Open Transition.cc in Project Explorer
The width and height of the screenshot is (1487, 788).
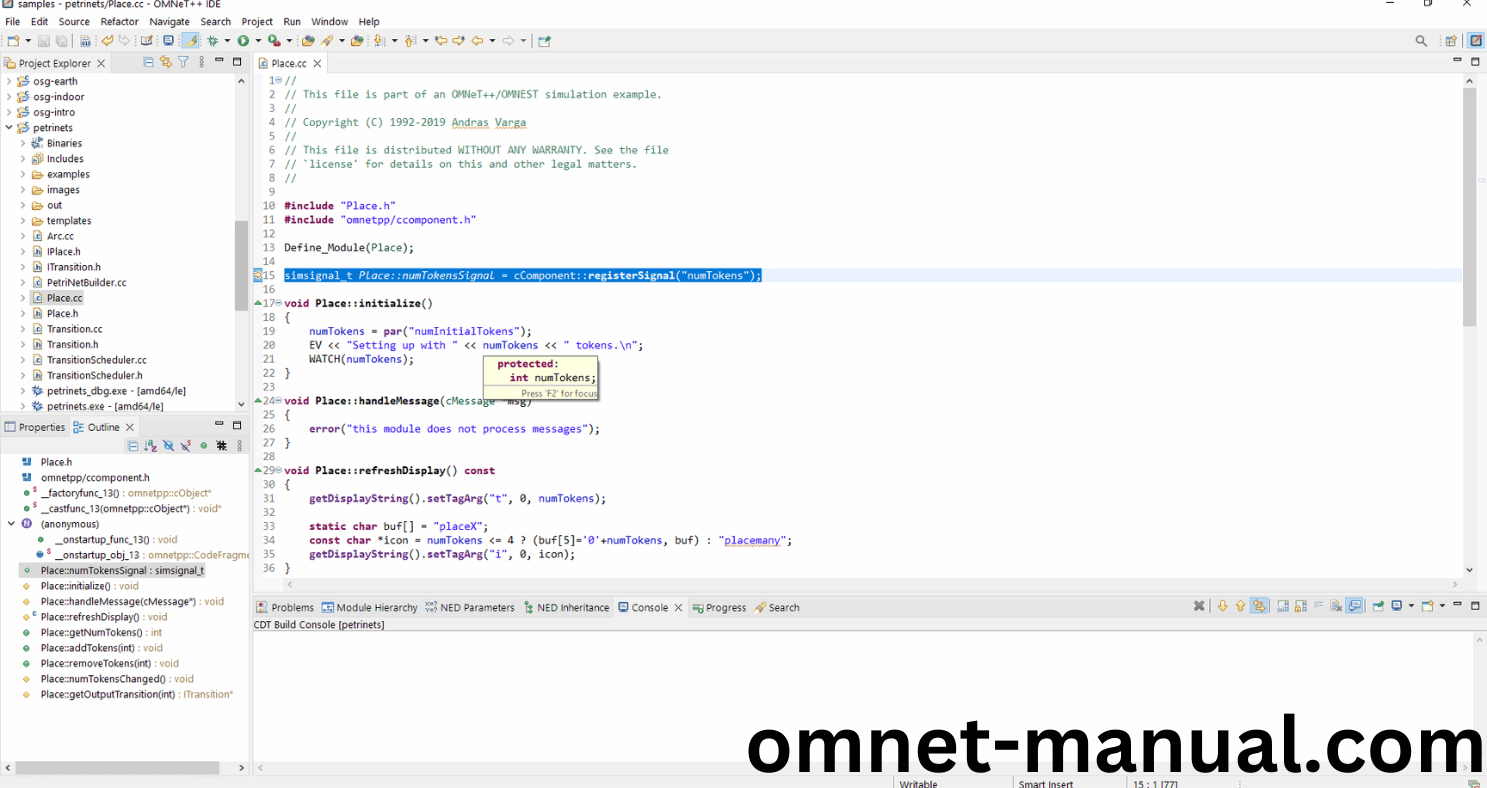[x=74, y=329]
